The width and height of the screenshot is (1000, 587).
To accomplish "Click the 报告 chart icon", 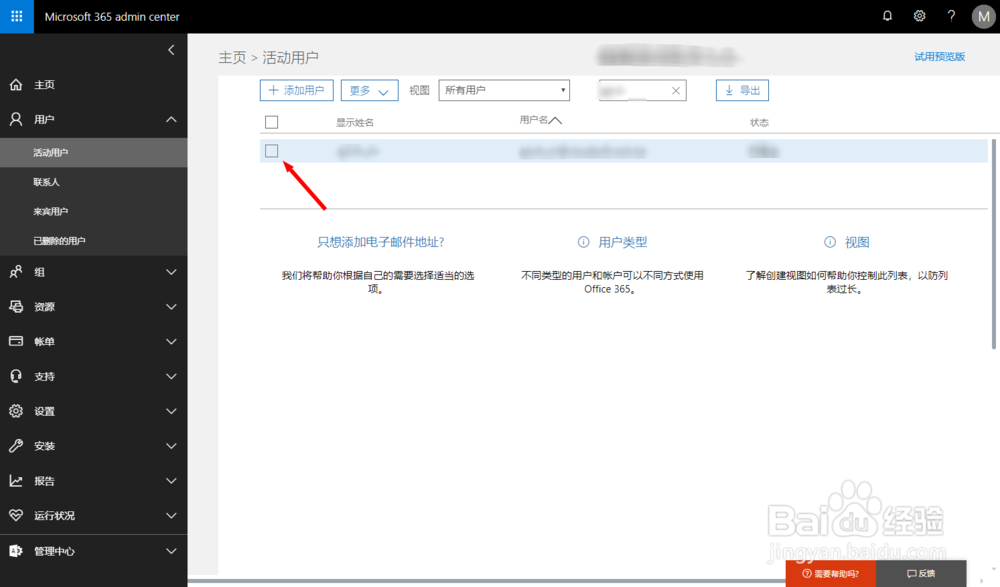I will click(16, 480).
